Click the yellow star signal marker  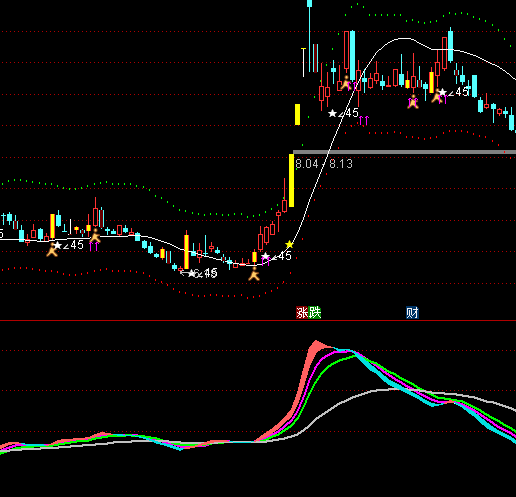(289, 245)
